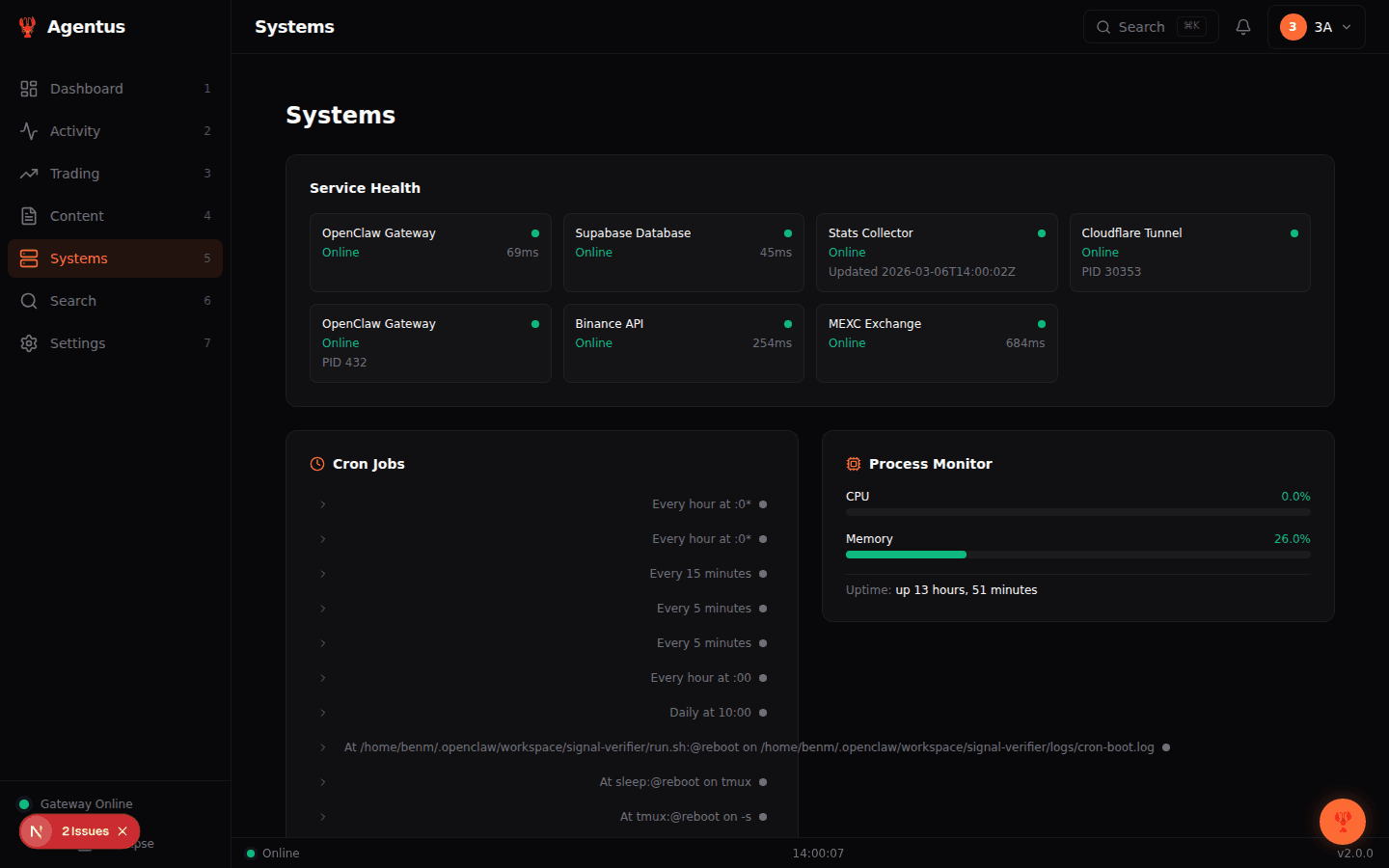Expand the Daily at 10:00 cron job
Image resolution: width=1389 pixels, height=868 pixels.
322,712
